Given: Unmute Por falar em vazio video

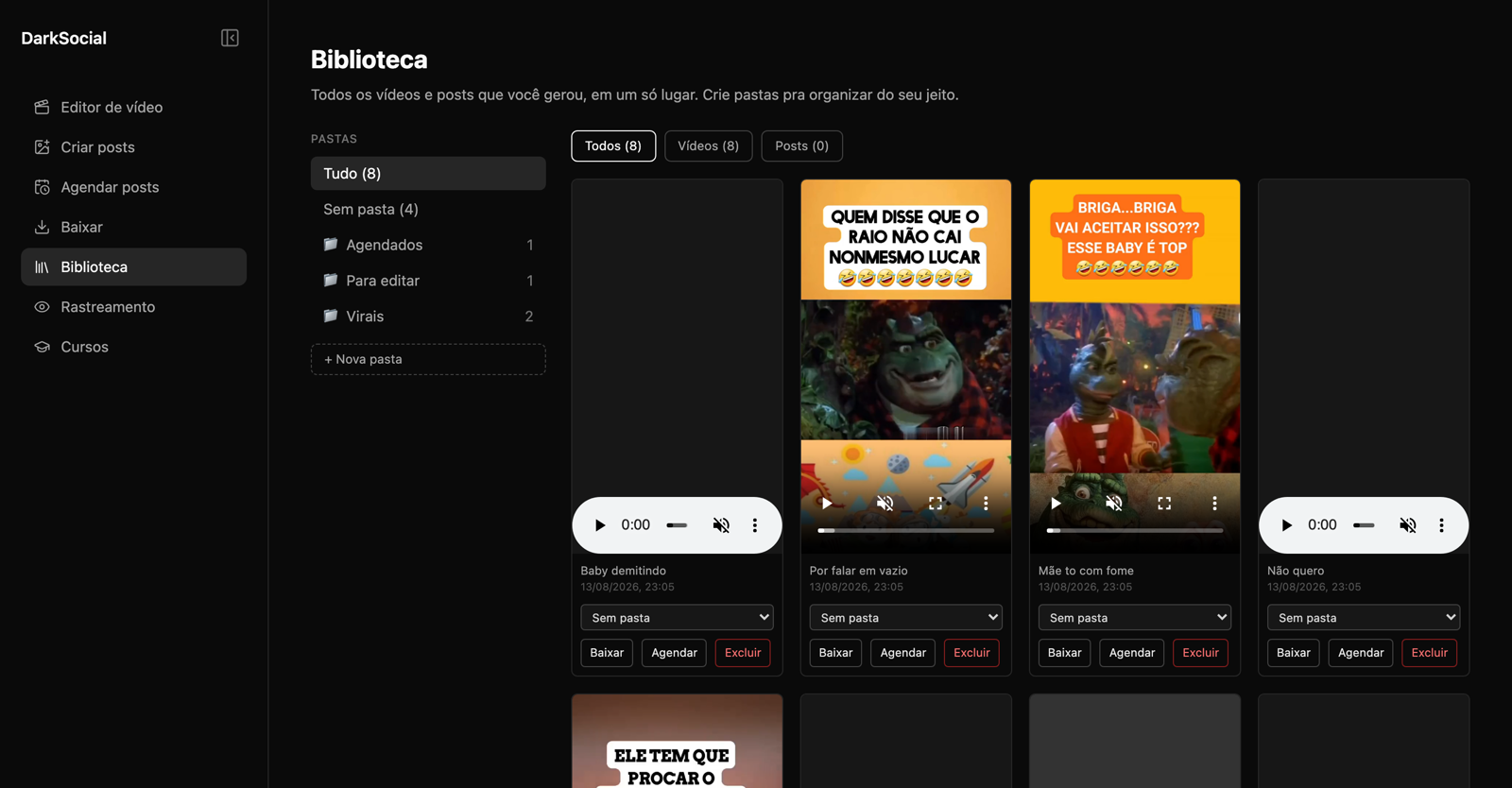Looking at the screenshot, I should click(885, 504).
